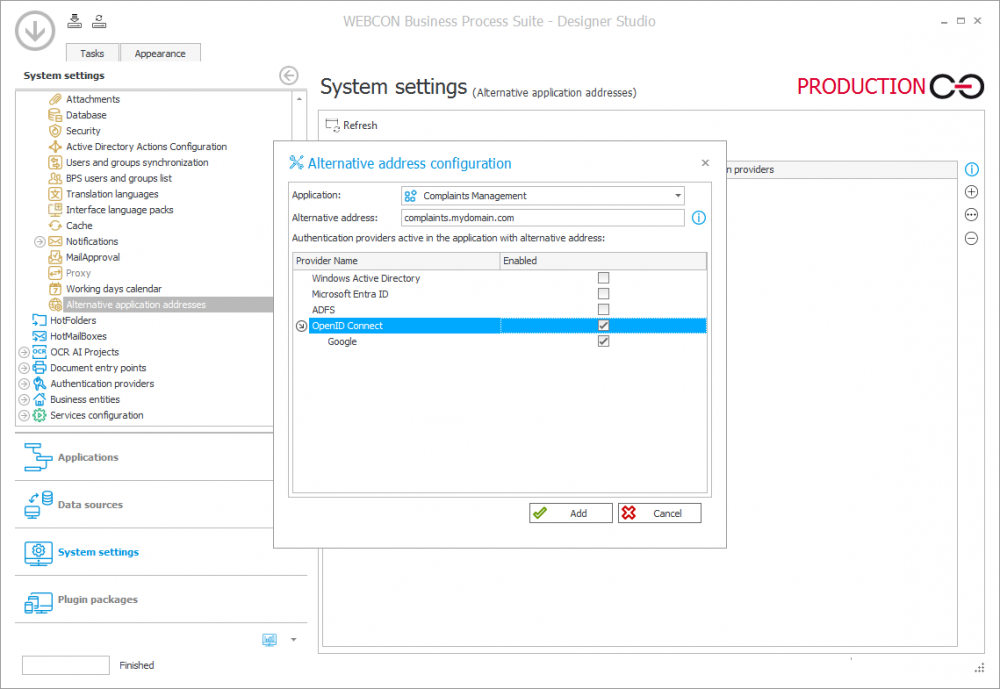Click the Working days calendar icon
Viewport: 1000px width, 689px height.
(55, 289)
